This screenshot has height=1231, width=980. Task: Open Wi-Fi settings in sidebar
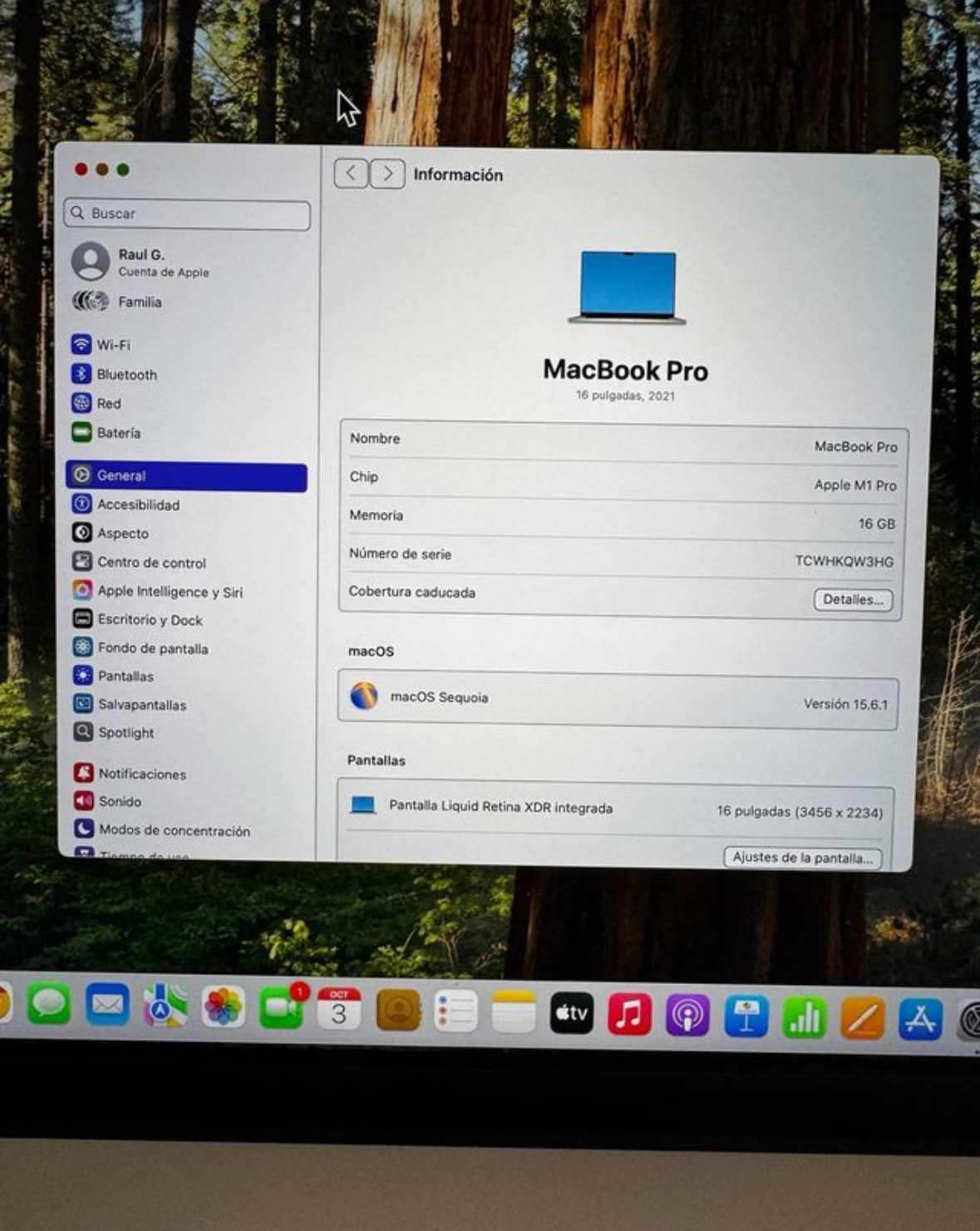click(x=113, y=345)
